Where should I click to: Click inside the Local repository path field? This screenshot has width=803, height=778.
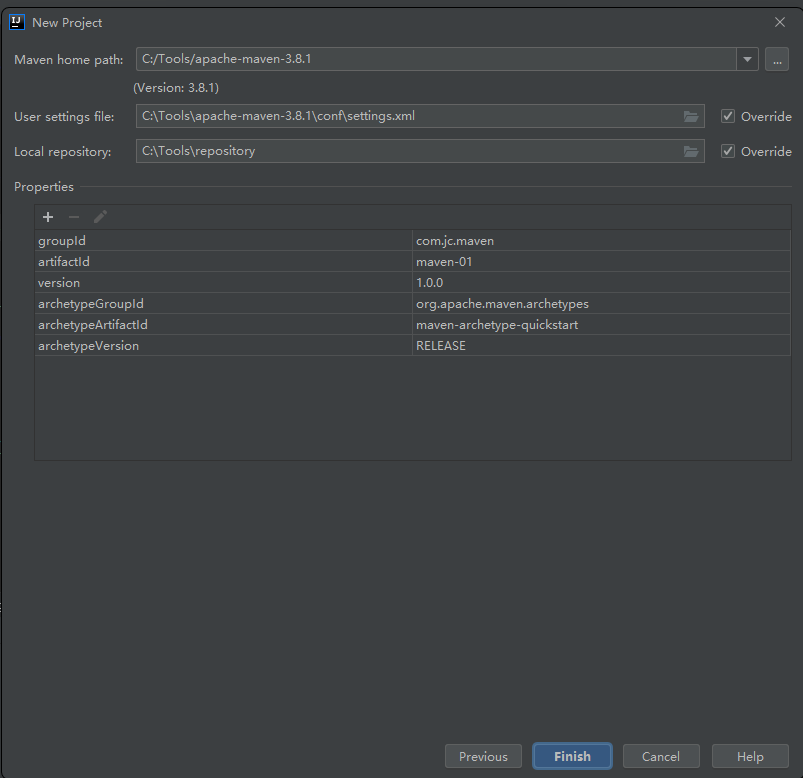[400, 151]
